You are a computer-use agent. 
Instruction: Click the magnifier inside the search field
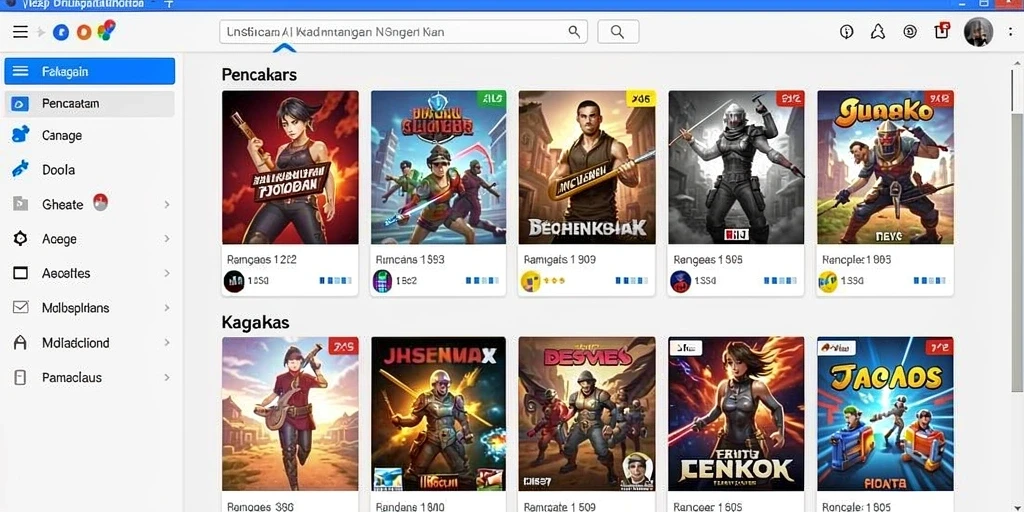click(574, 31)
